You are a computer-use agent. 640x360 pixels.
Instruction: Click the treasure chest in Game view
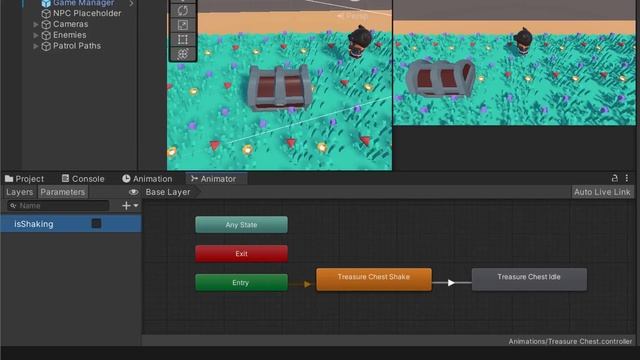[440, 78]
